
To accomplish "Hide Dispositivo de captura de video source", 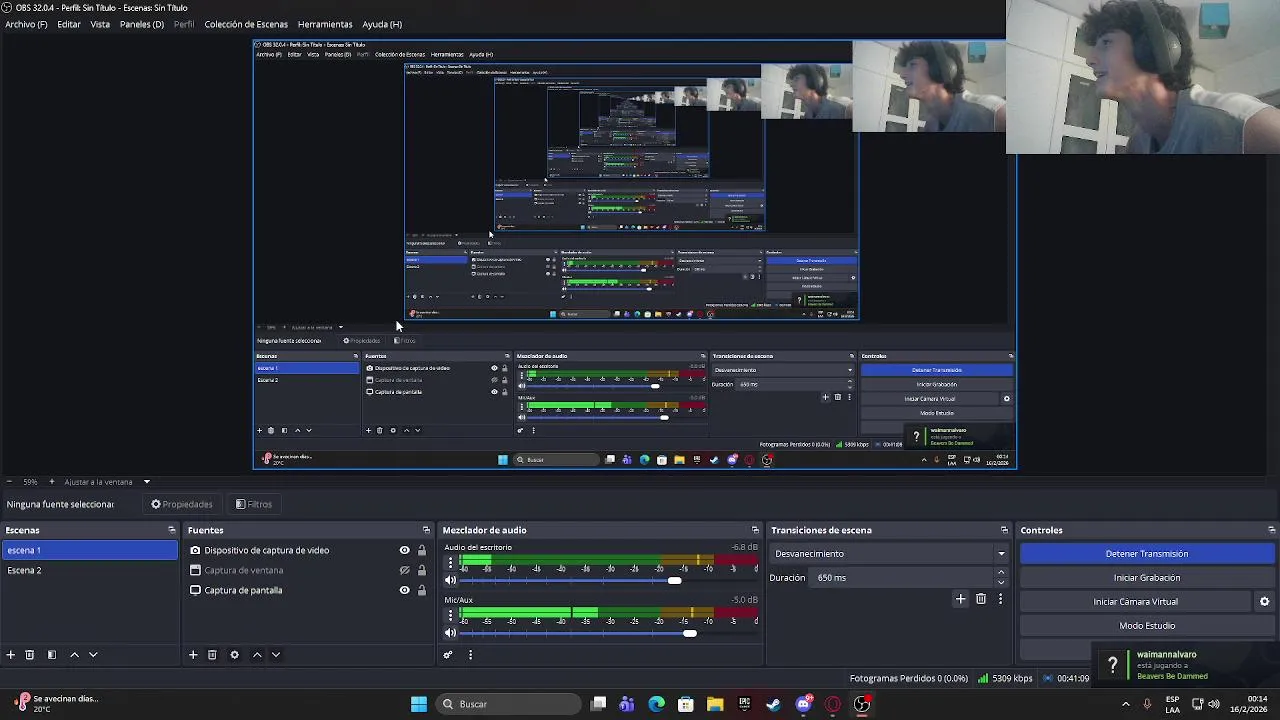I will [x=404, y=550].
